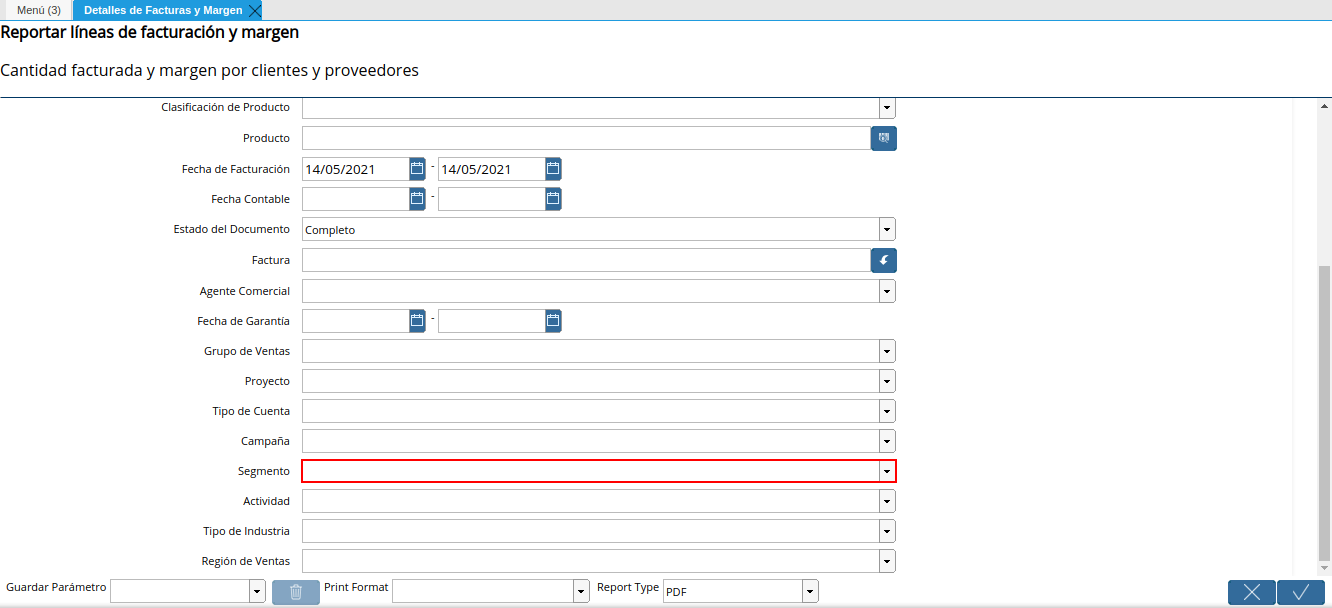Image resolution: width=1332 pixels, height=608 pixels.
Task: Click the Factura lookup icon button
Action: click(x=883, y=260)
